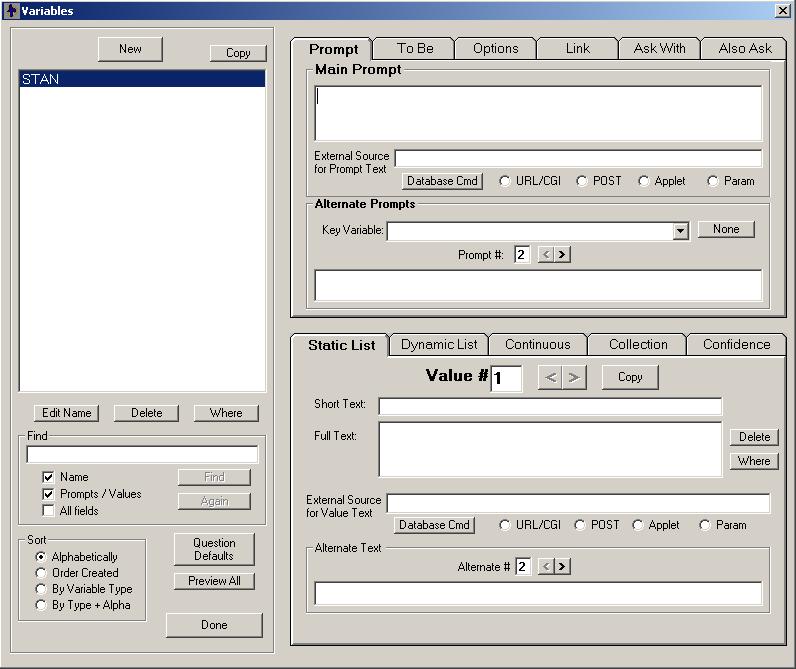Click Database Cmd for prompt text
The image size is (796, 669).
(442, 181)
